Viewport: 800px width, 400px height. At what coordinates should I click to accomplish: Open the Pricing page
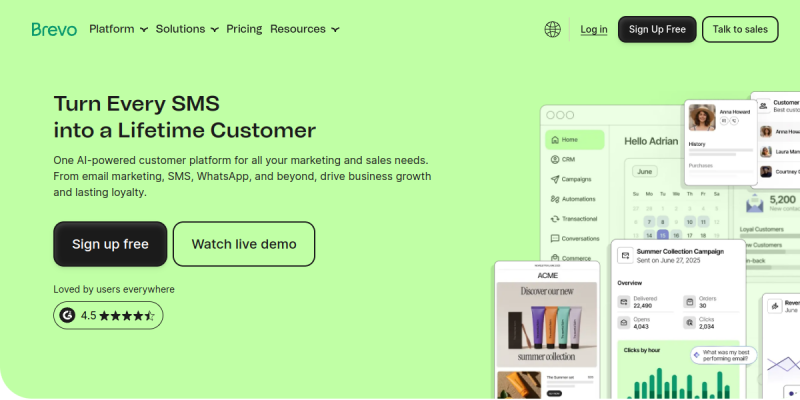click(x=244, y=29)
